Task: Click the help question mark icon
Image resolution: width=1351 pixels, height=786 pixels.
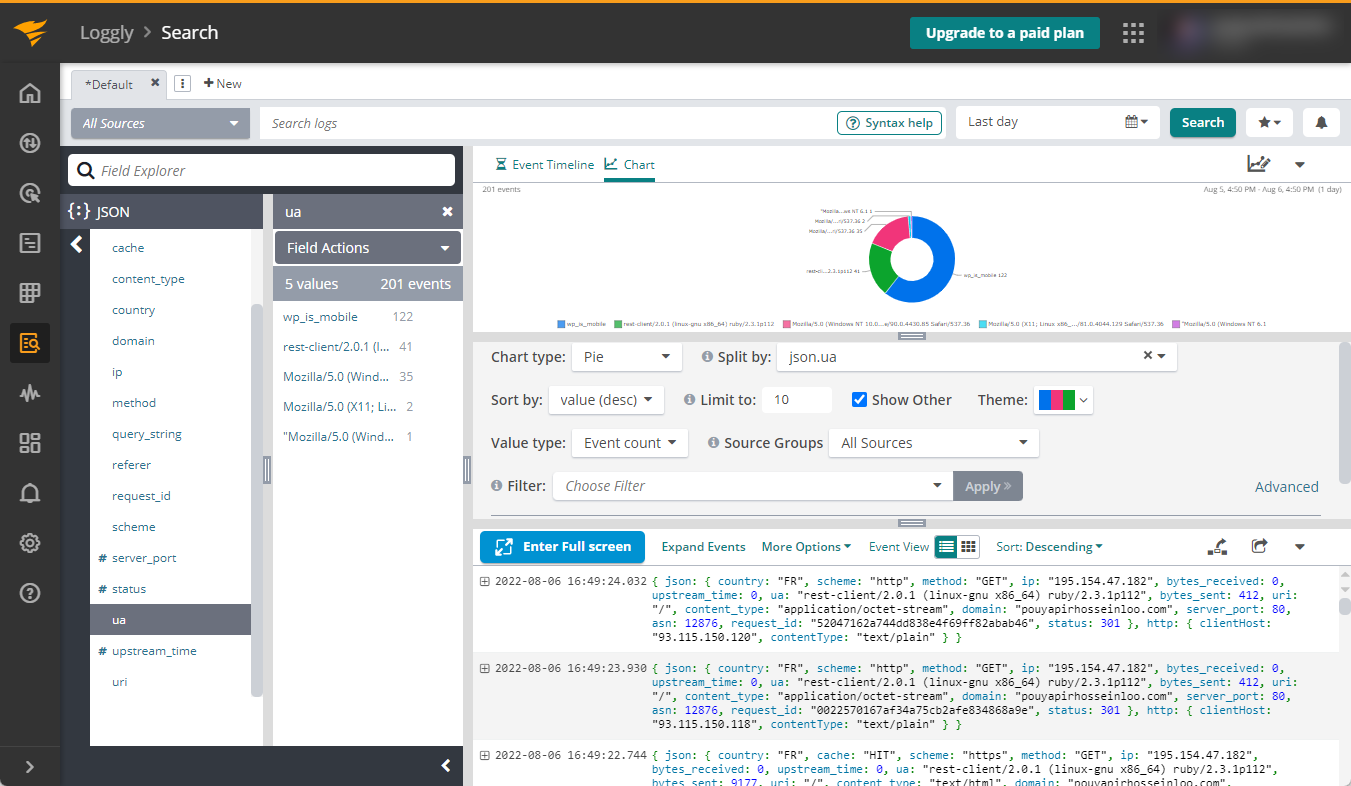Action: click(30, 593)
